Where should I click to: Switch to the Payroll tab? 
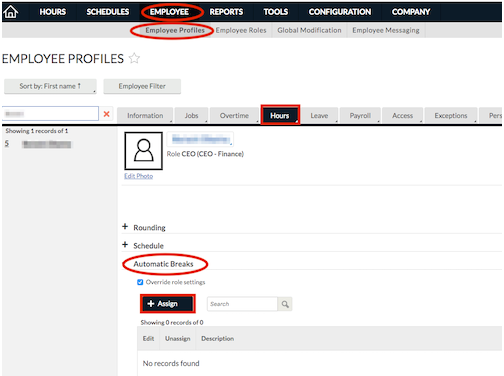[x=360, y=116]
